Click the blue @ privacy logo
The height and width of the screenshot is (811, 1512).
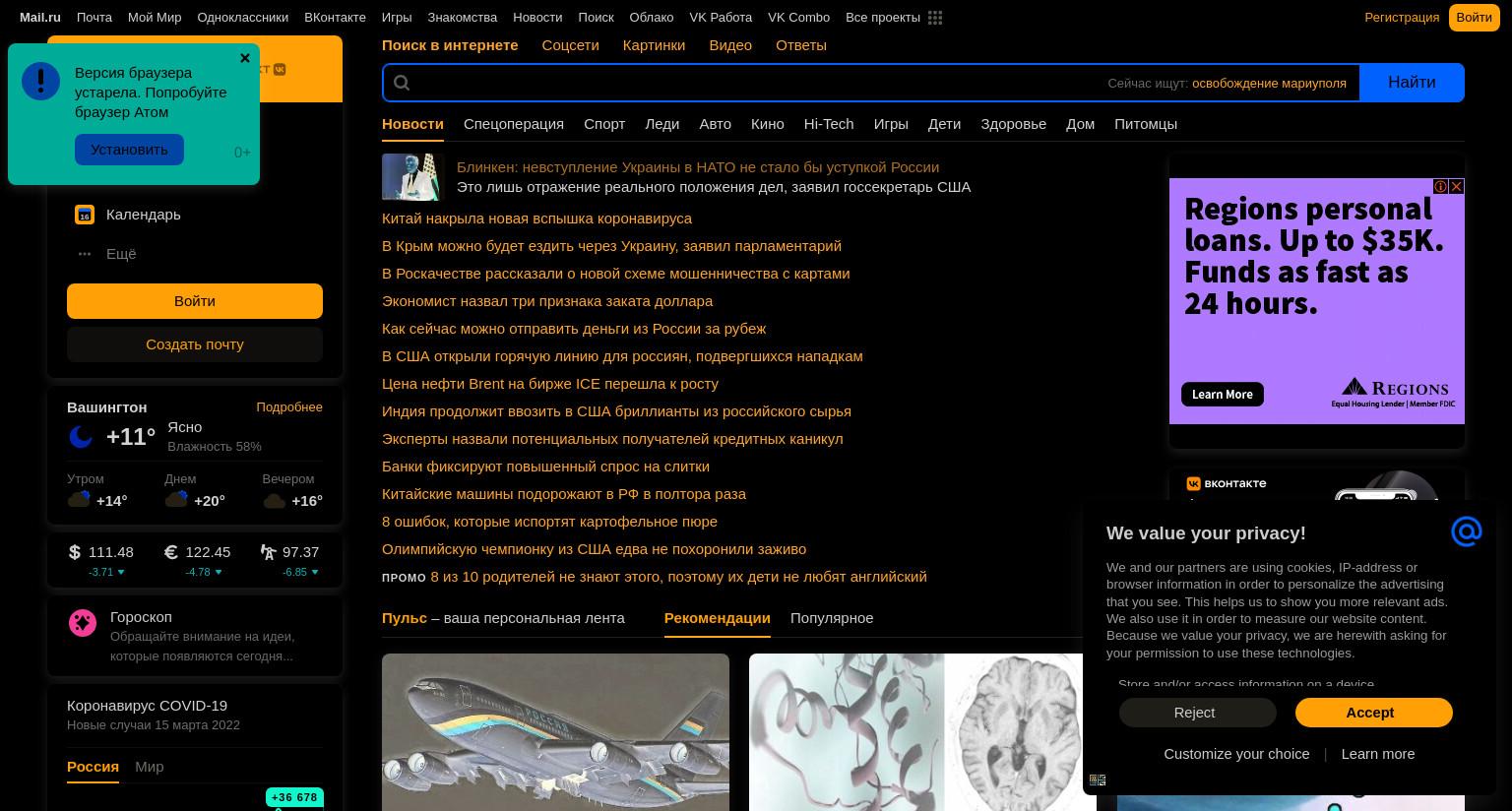coord(1466,531)
